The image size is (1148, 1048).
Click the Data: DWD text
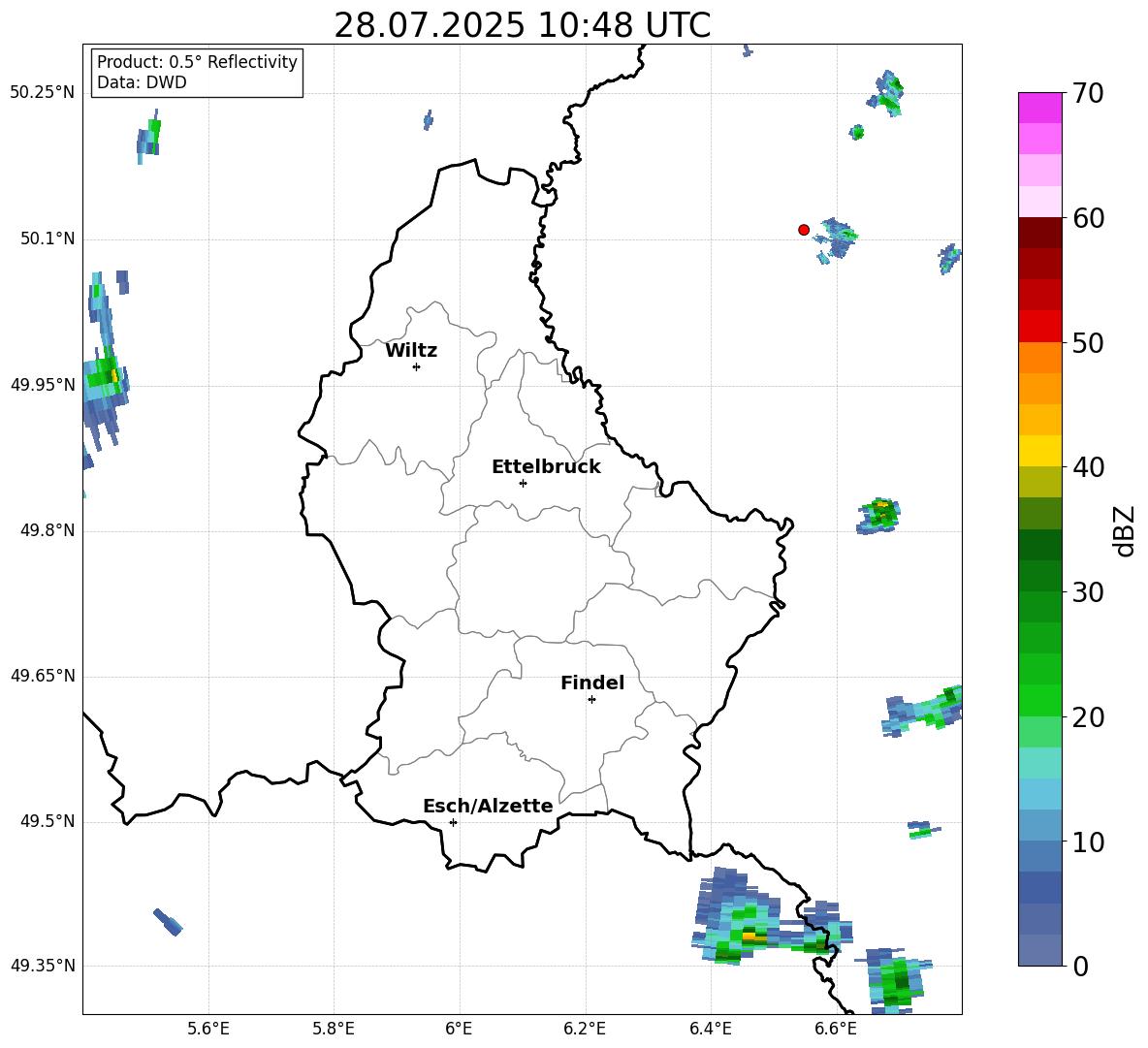click(142, 82)
